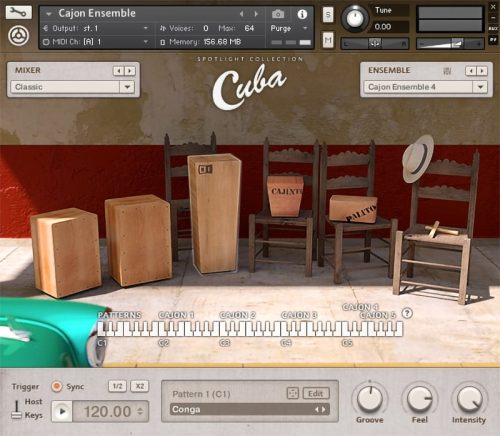Viewport: 500px width, 436px height.
Task: Click the CAJON 2 keyboard label
Action: 237,315
